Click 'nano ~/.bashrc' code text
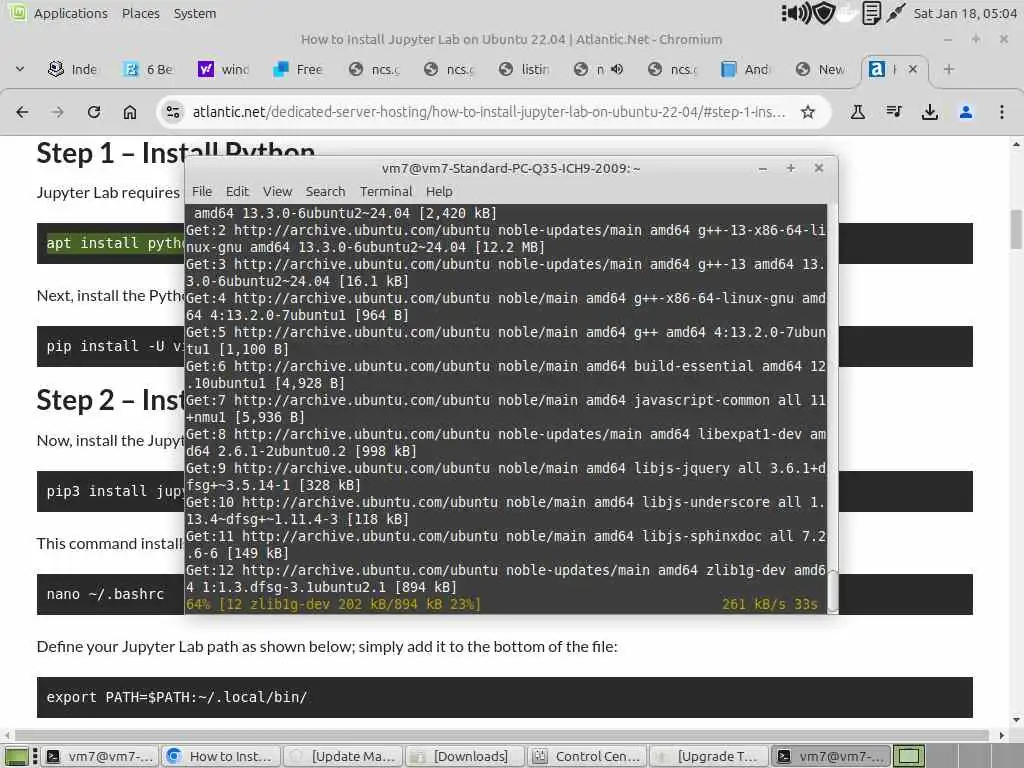1024x768 pixels. click(x=105, y=594)
